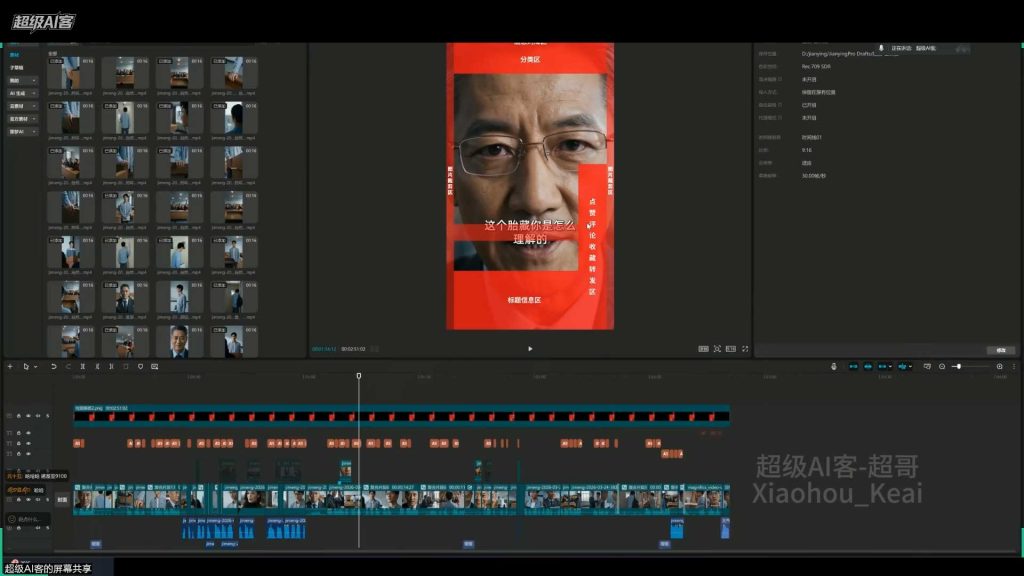Click the Redo icon above the timeline
This screenshot has height=576, width=1024.
tap(68, 366)
